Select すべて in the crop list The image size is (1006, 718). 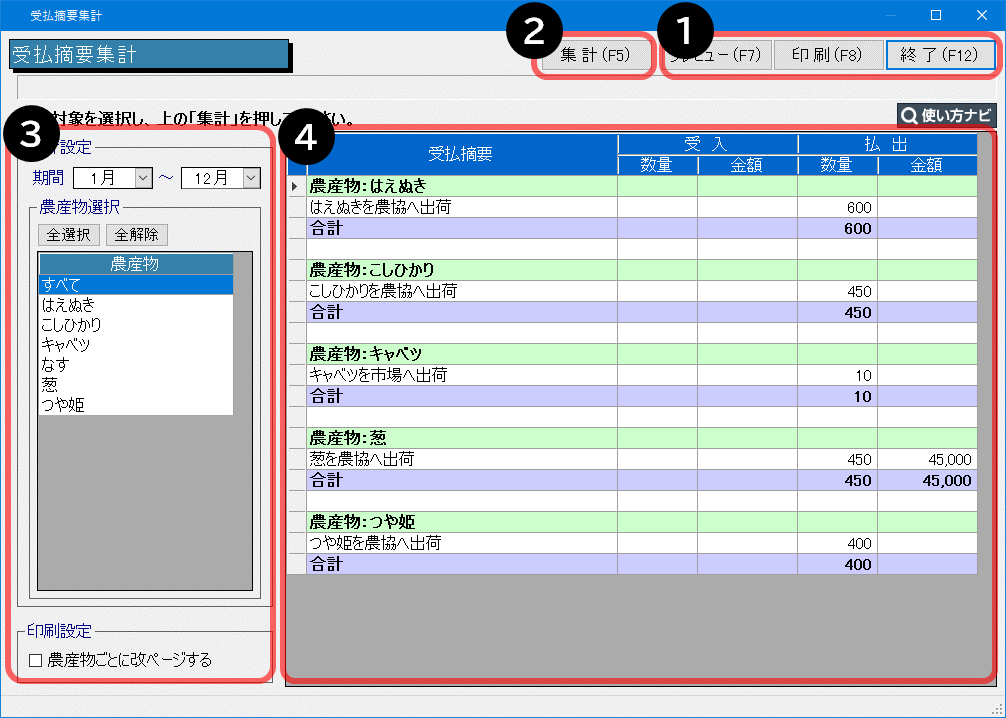[135, 285]
